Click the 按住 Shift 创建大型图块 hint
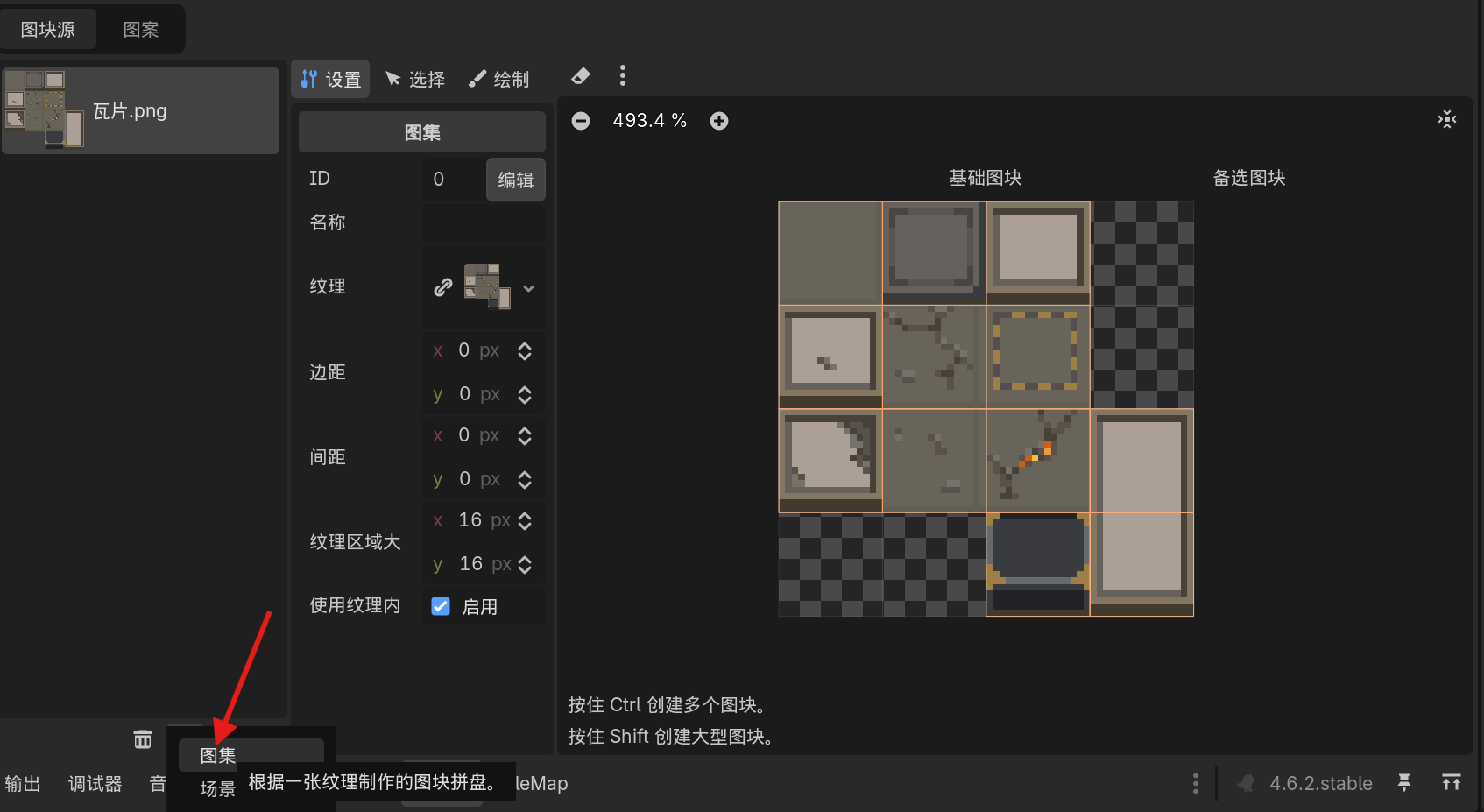 coord(671,737)
